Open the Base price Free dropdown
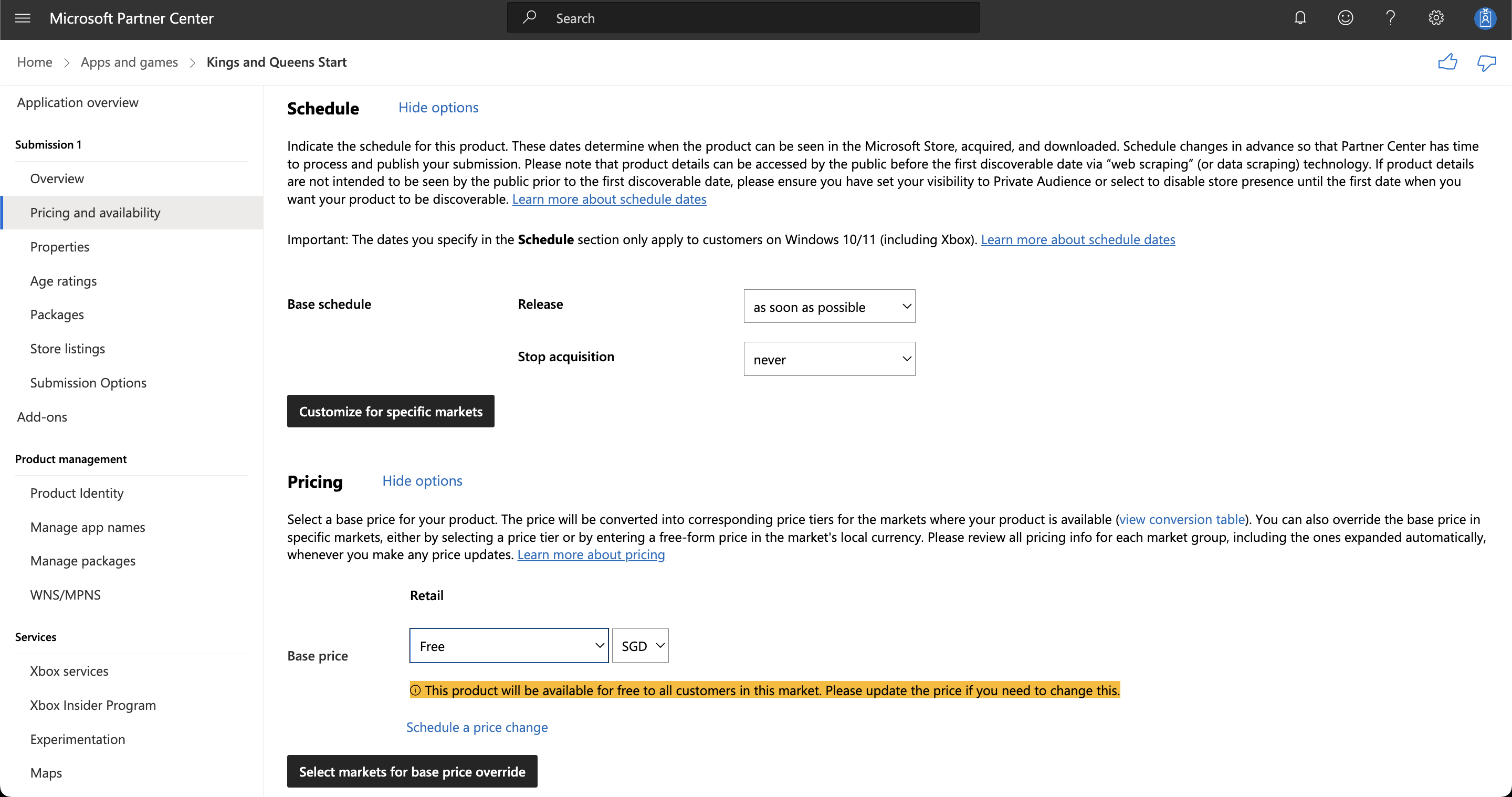Screen dimensions: 1512x797 pos(508,646)
